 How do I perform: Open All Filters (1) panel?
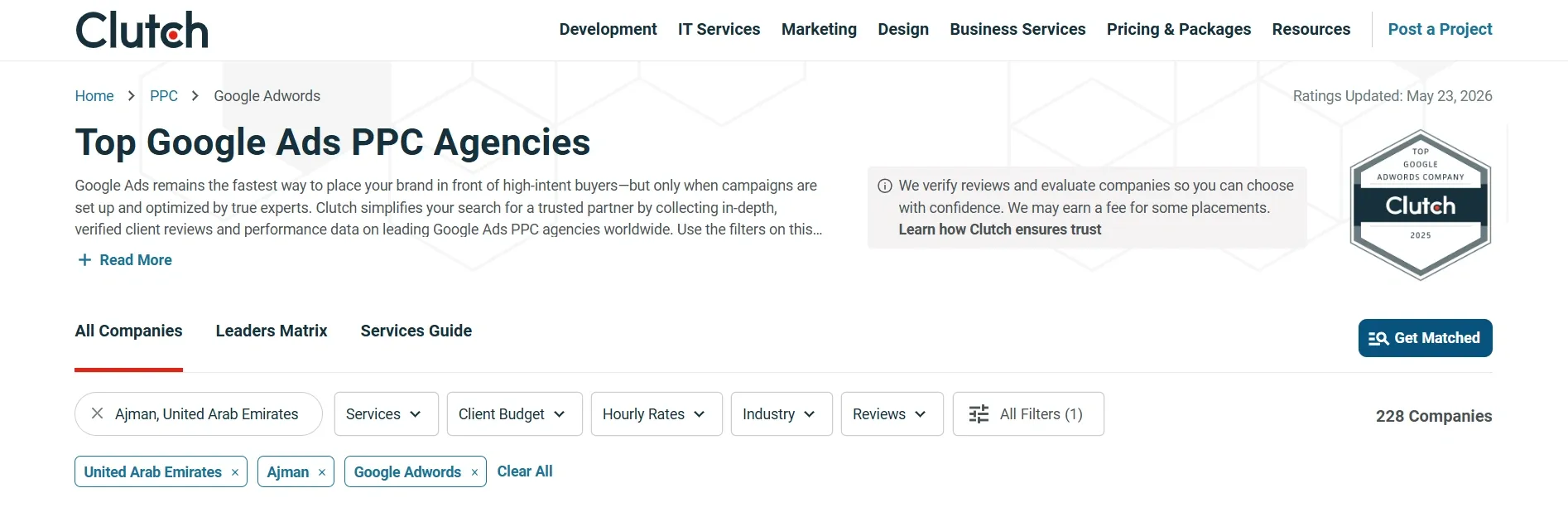tap(1028, 413)
